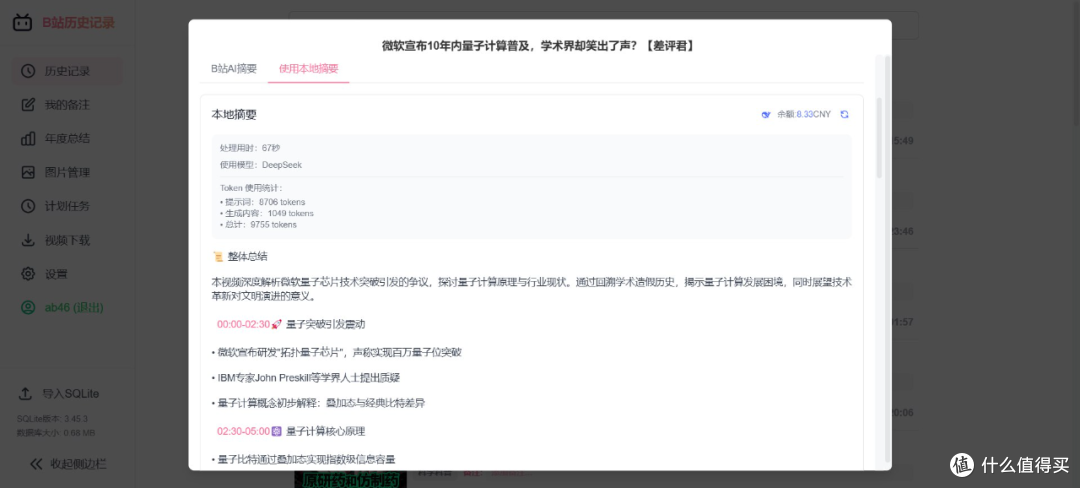This screenshot has width=1080, height=488.
Task: Click the user avatar icon beside ab46
Action: pyautogui.click(x=28, y=308)
